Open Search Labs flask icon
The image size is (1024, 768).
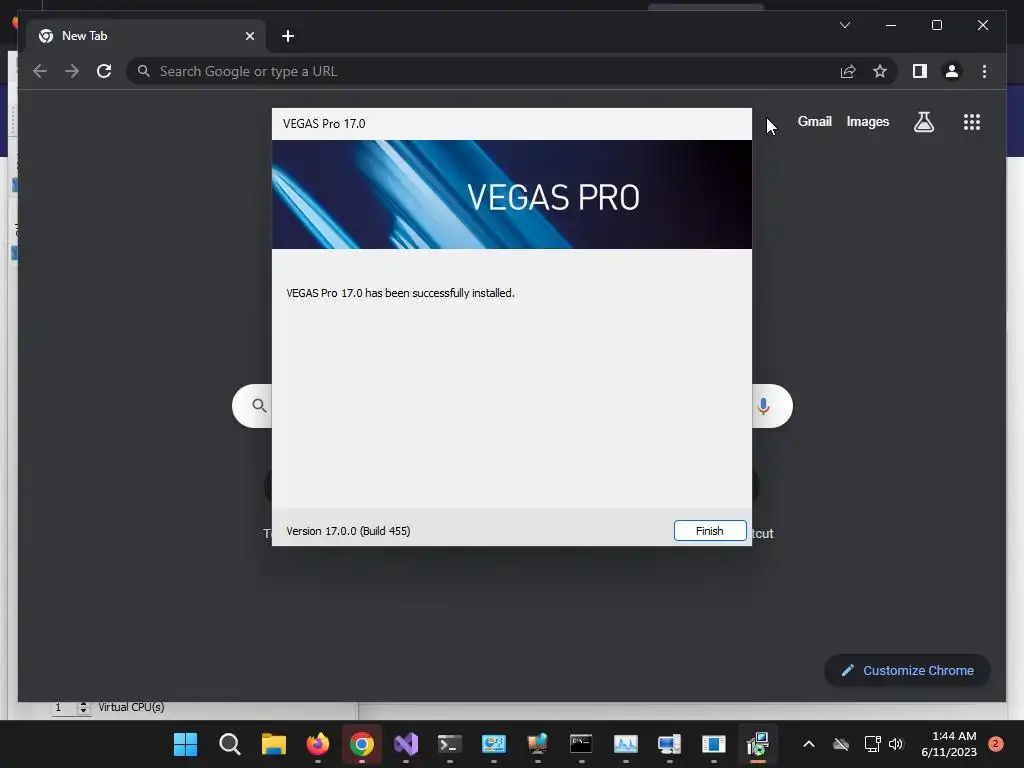coord(923,121)
